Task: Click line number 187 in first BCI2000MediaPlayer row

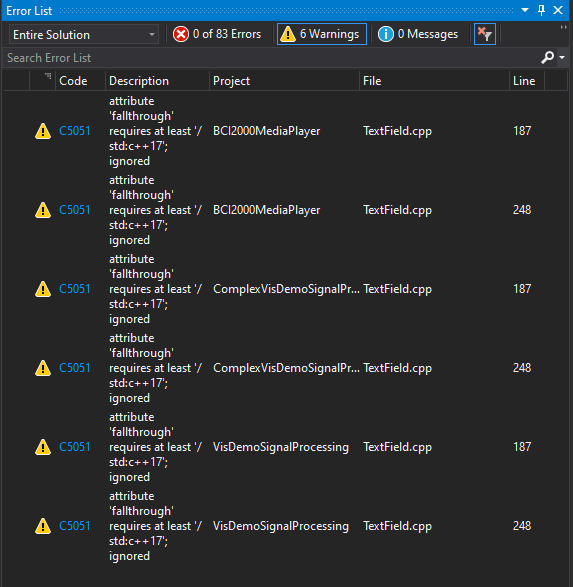Action: tap(522, 131)
